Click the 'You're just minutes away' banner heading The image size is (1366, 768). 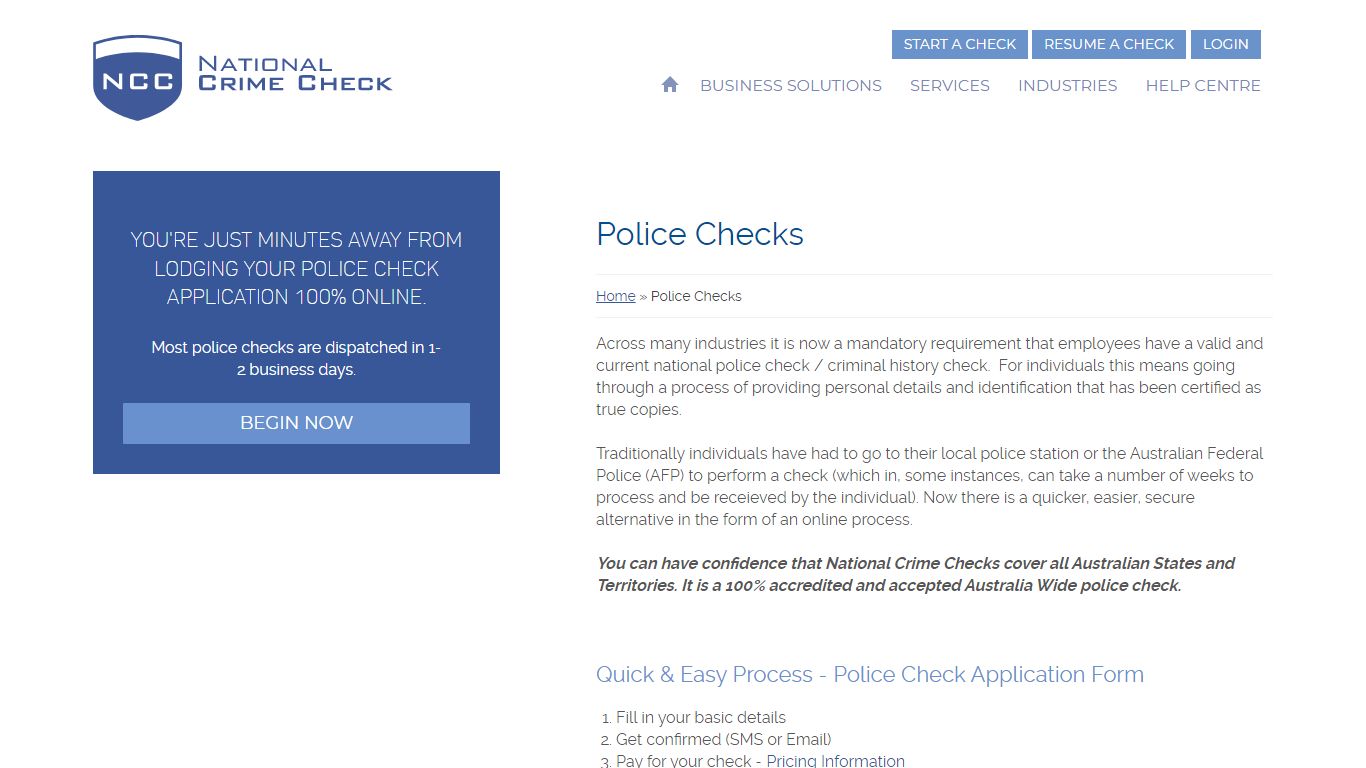[x=296, y=268]
